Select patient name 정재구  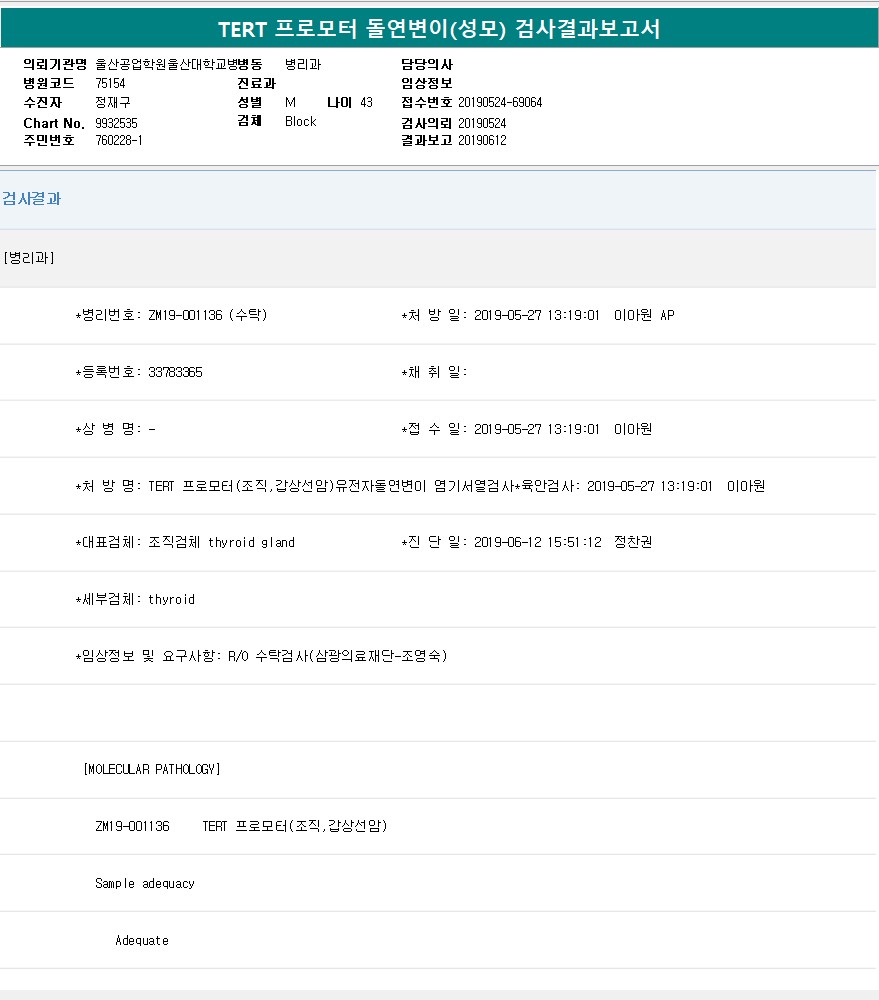coord(113,102)
